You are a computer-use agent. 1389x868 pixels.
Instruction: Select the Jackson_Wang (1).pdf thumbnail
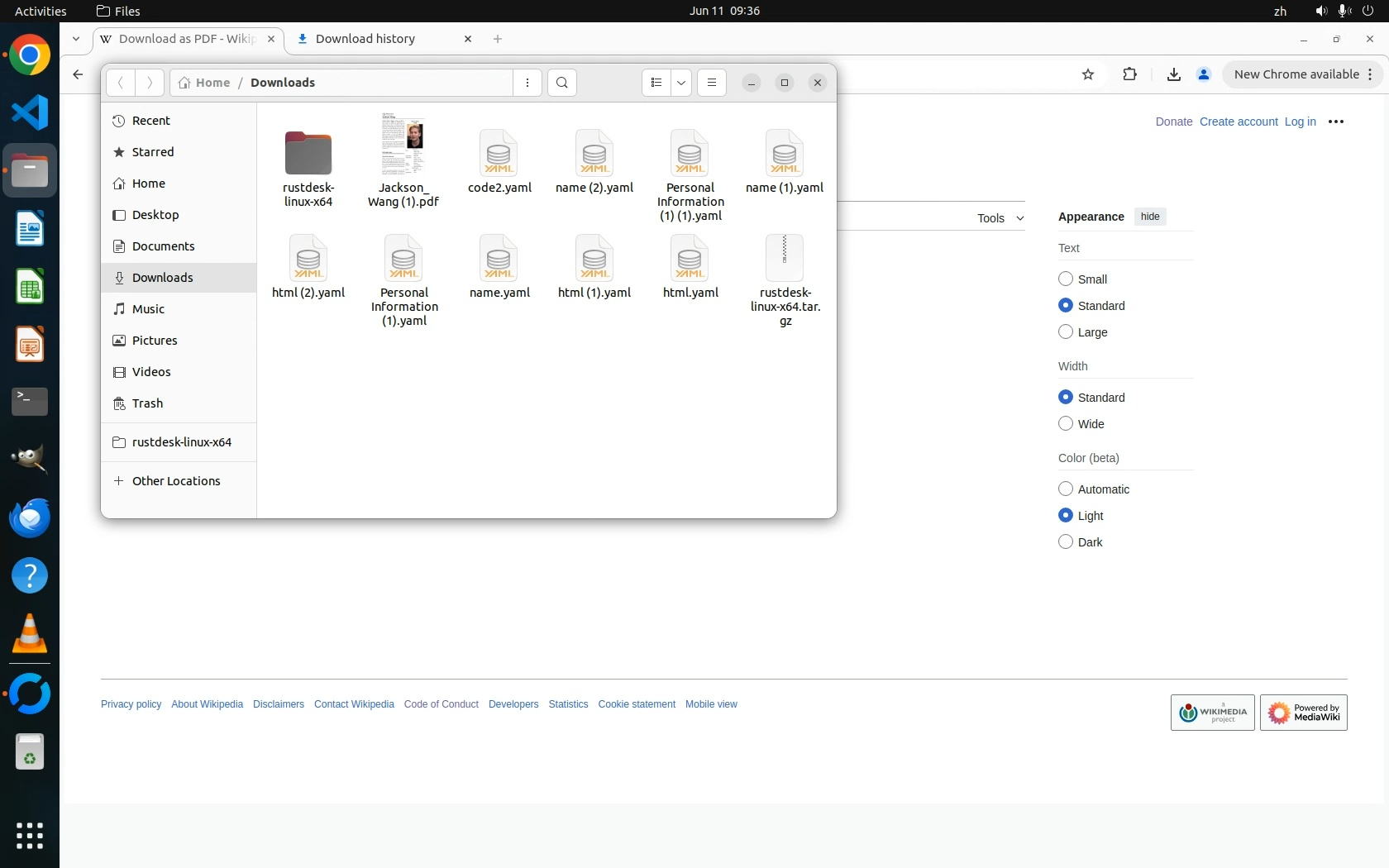[403, 145]
